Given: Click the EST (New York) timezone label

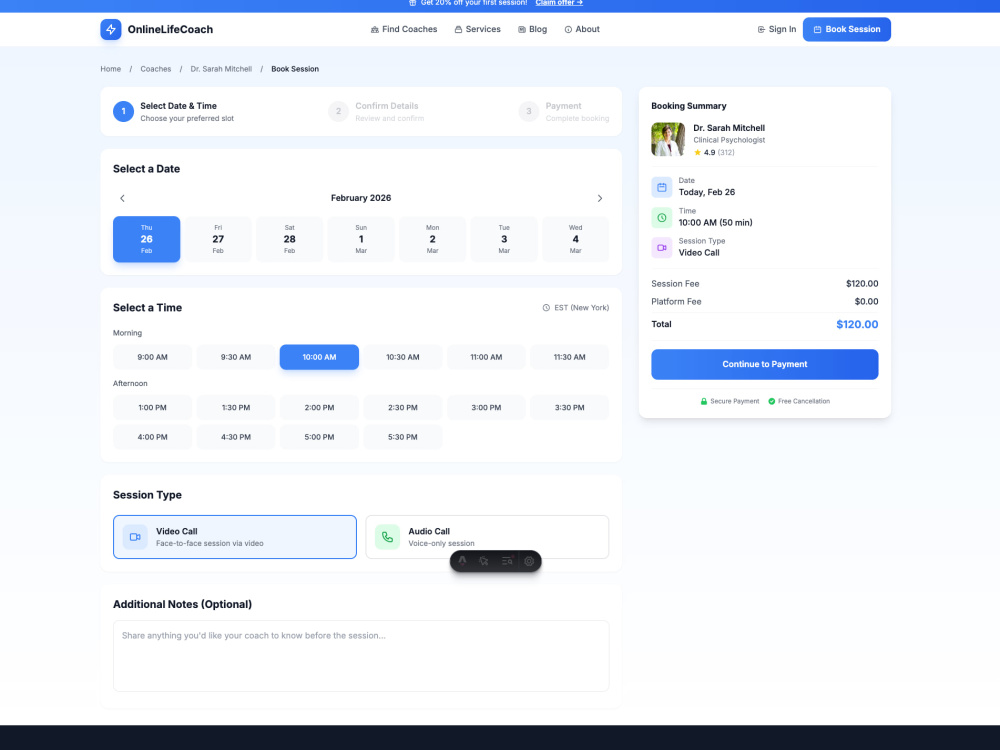Looking at the screenshot, I should tap(582, 308).
